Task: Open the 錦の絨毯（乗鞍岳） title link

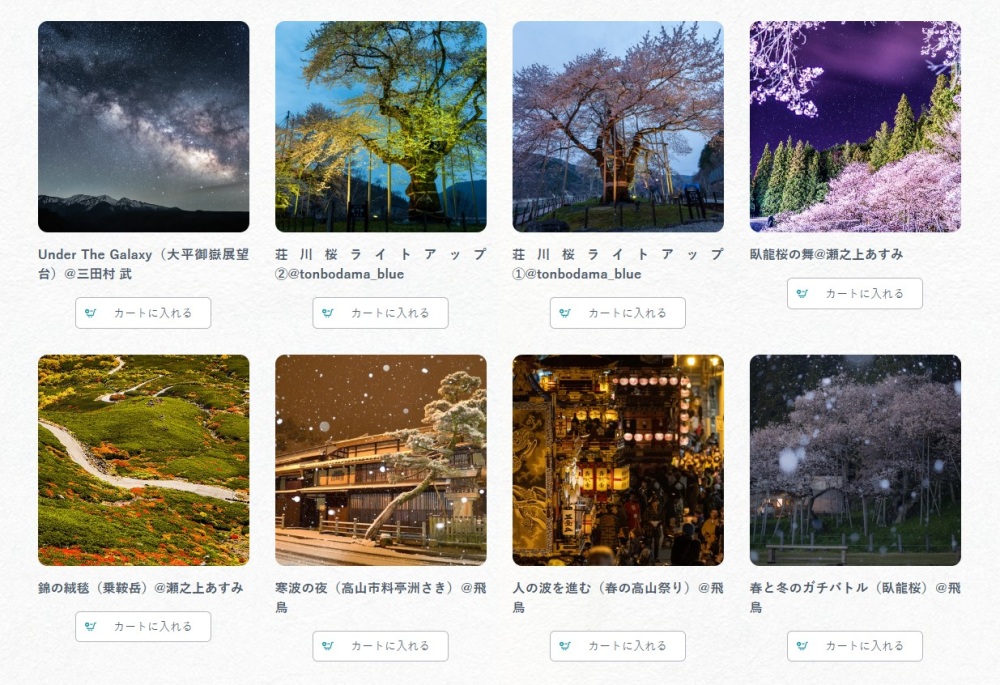Action: click(140, 587)
